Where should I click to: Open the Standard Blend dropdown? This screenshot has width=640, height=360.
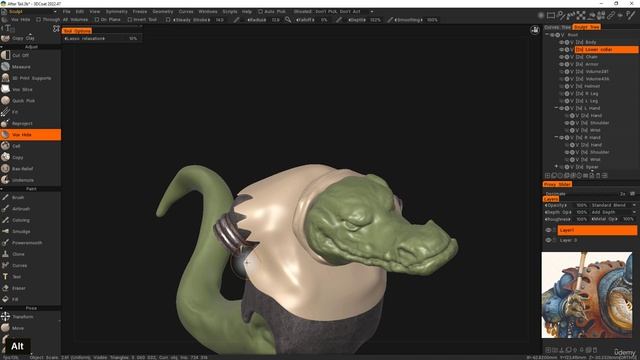613,205
